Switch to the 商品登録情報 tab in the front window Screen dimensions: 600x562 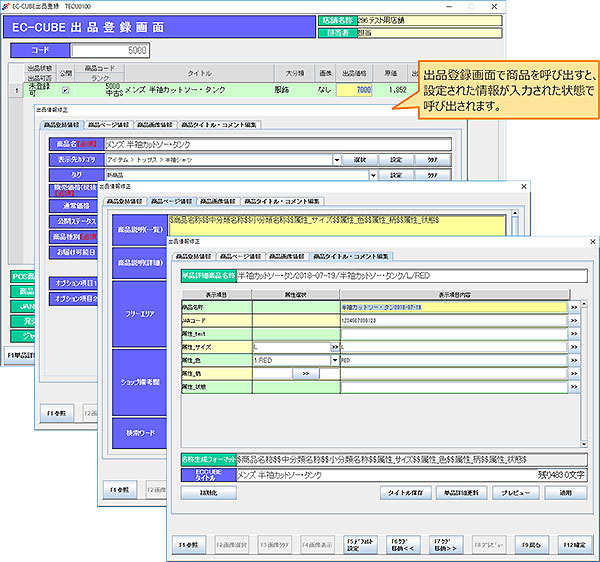click(194, 257)
